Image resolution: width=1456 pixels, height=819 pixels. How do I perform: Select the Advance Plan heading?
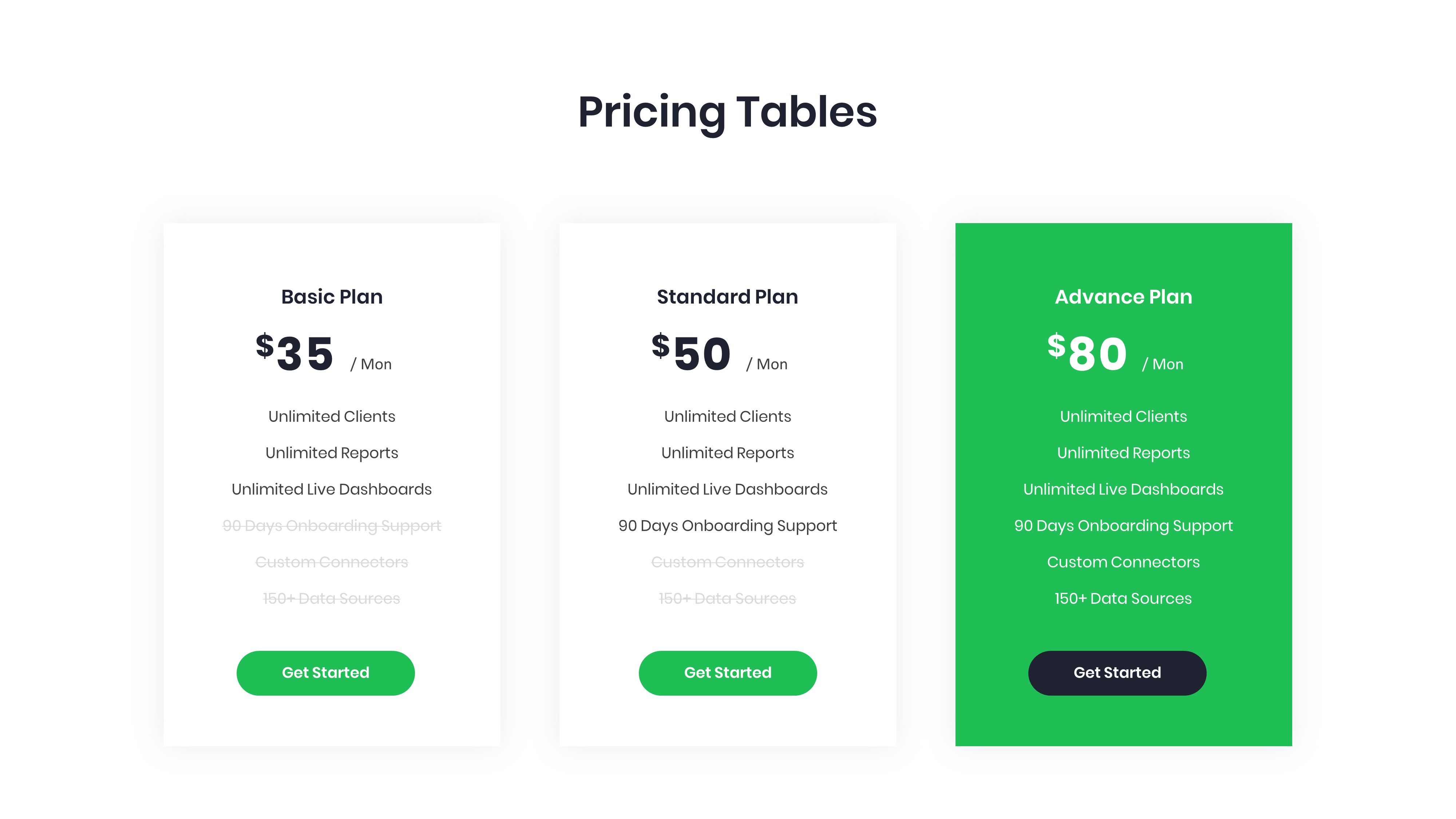click(x=1123, y=297)
